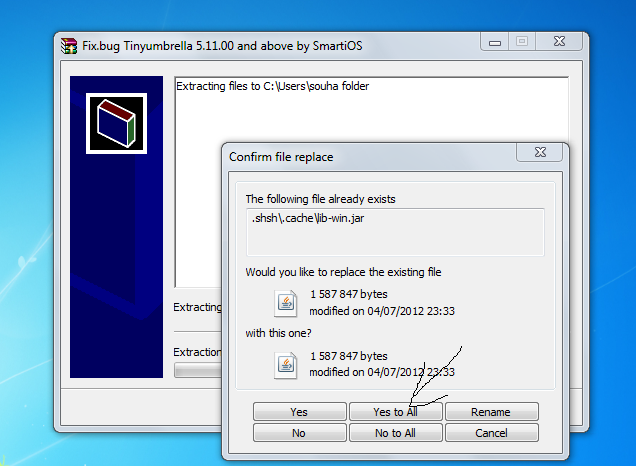Click the .shsh\.cache\lib-win.jar file path
The height and width of the screenshot is (466, 636).
[x=308, y=218]
